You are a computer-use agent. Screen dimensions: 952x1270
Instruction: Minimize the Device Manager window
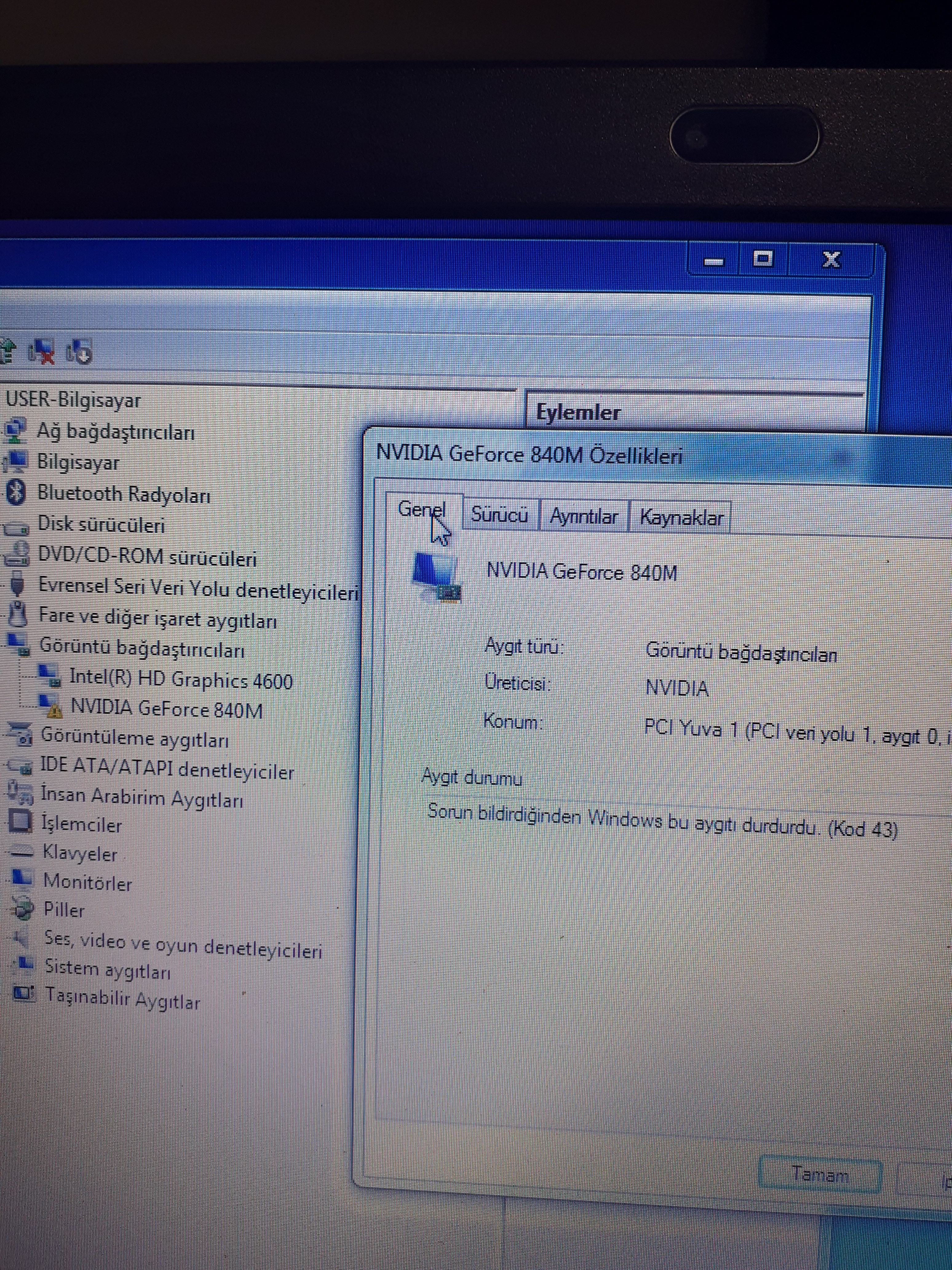(x=713, y=260)
